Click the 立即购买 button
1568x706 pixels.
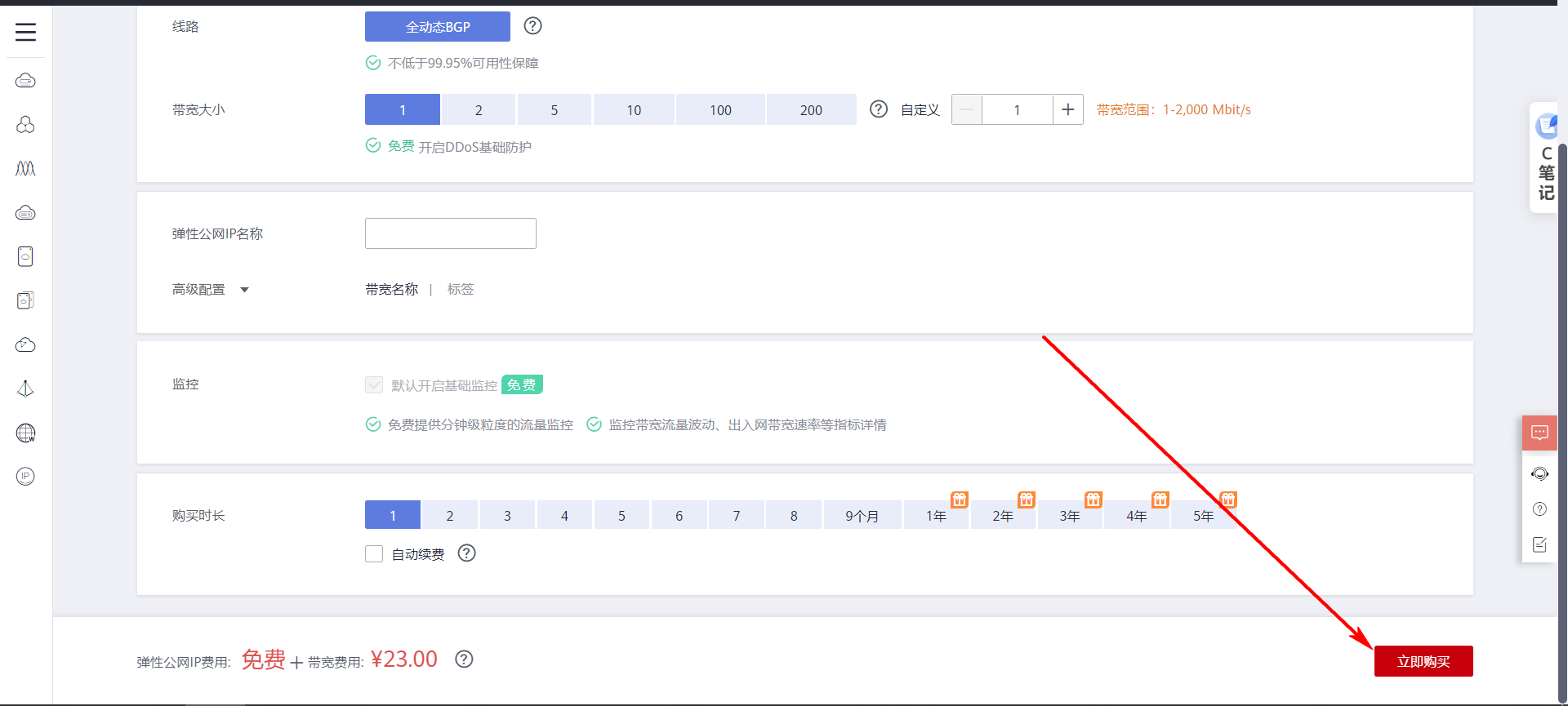(1423, 661)
